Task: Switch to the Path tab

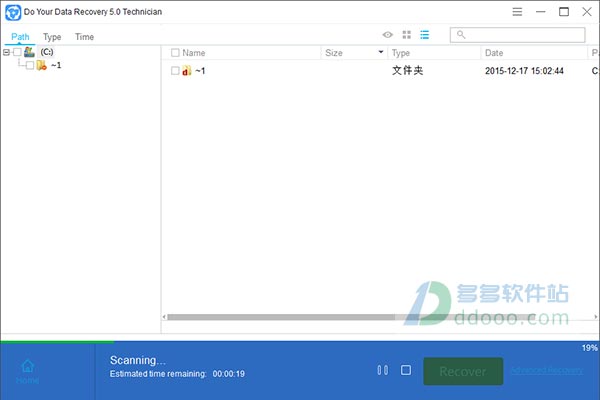Action: click(x=20, y=37)
